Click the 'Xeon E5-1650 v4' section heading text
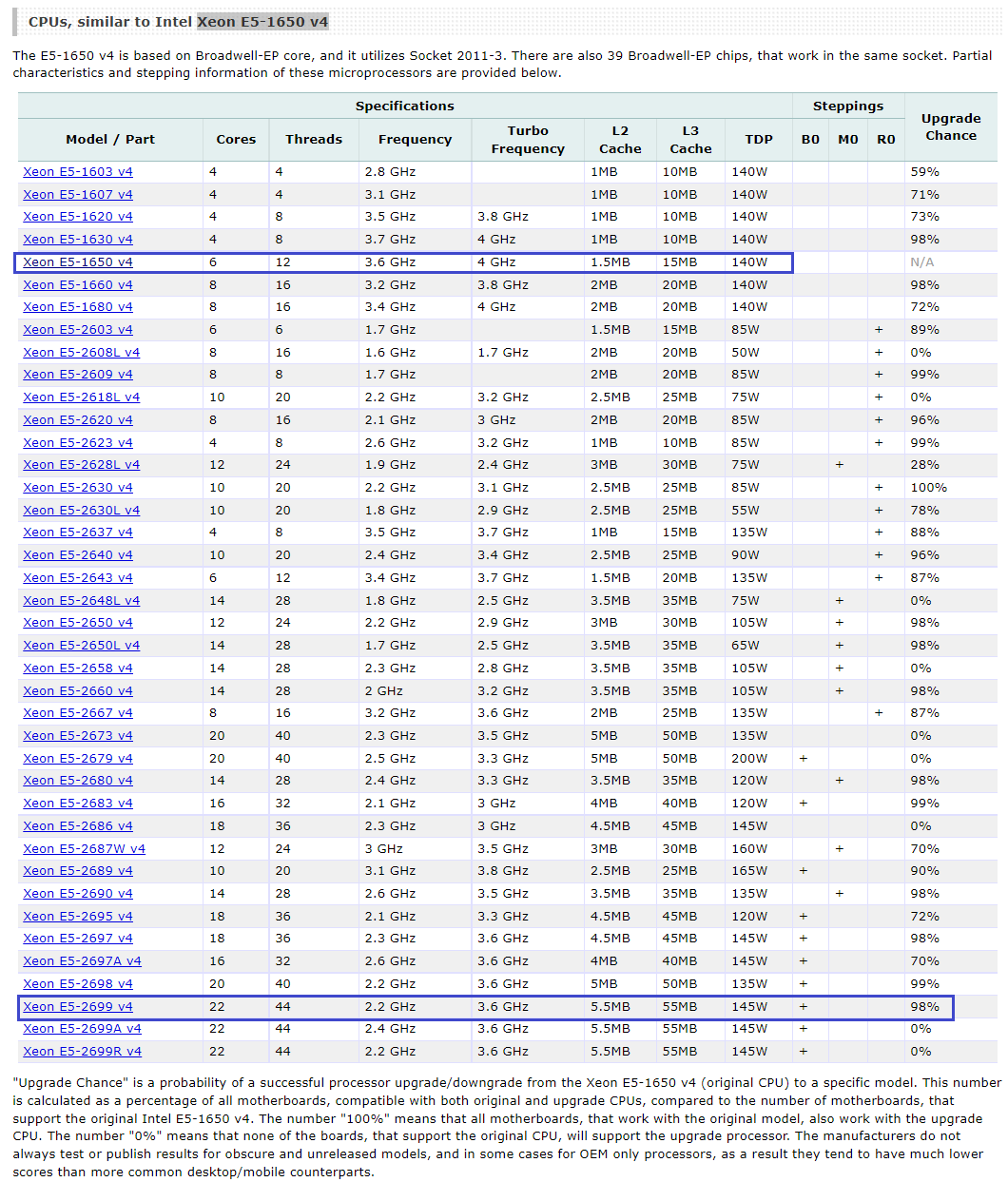1008x1182 pixels. pos(262,21)
